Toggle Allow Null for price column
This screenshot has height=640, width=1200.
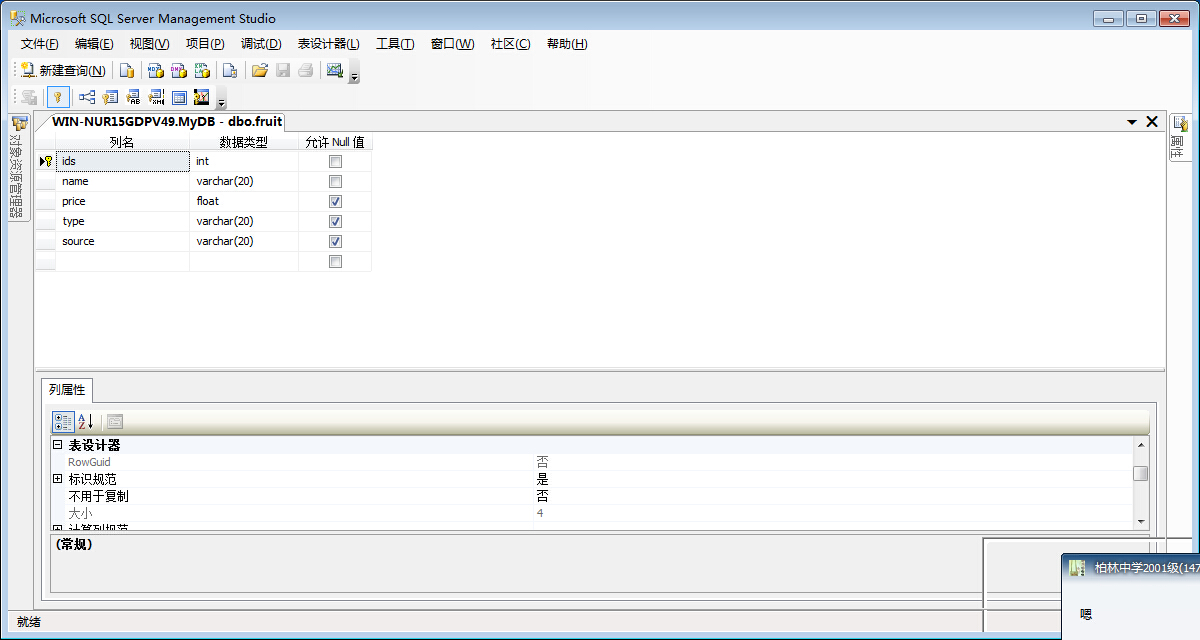coord(335,201)
